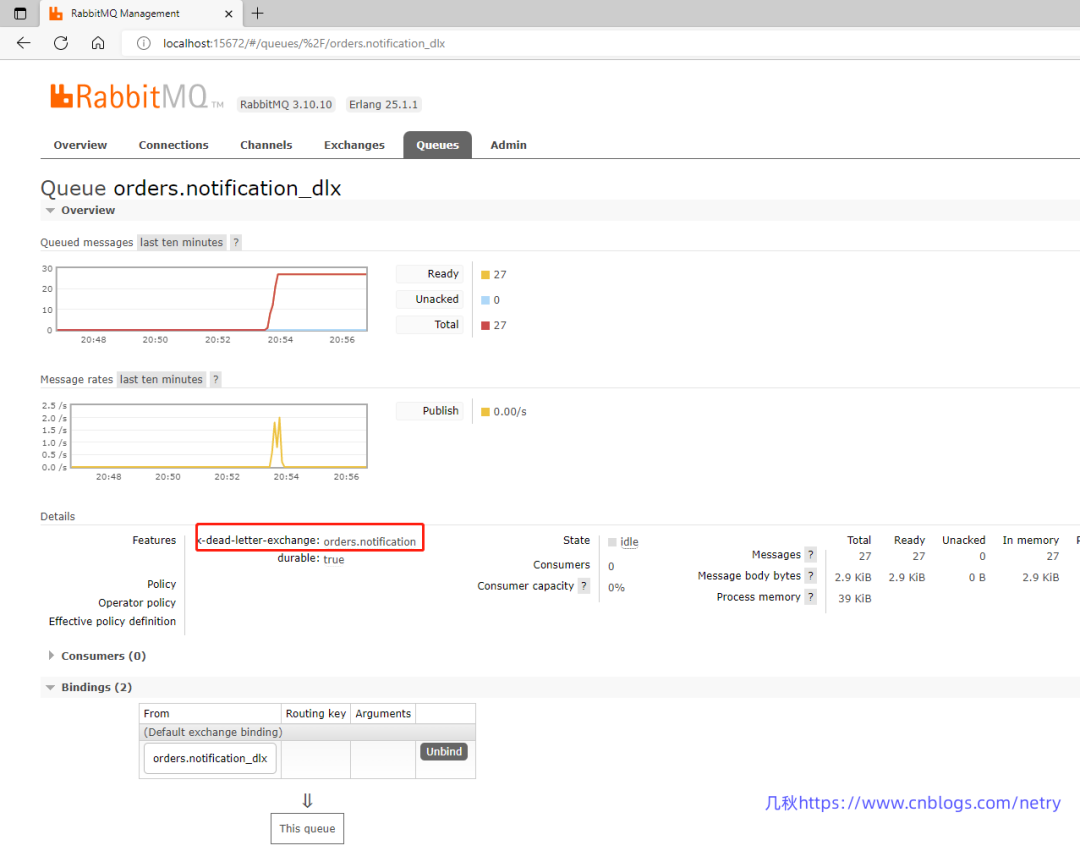Image resolution: width=1080 pixels, height=851 pixels.
Task: Click the help icon next to Process memory
Action: pyautogui.click(x=811, y=597)
